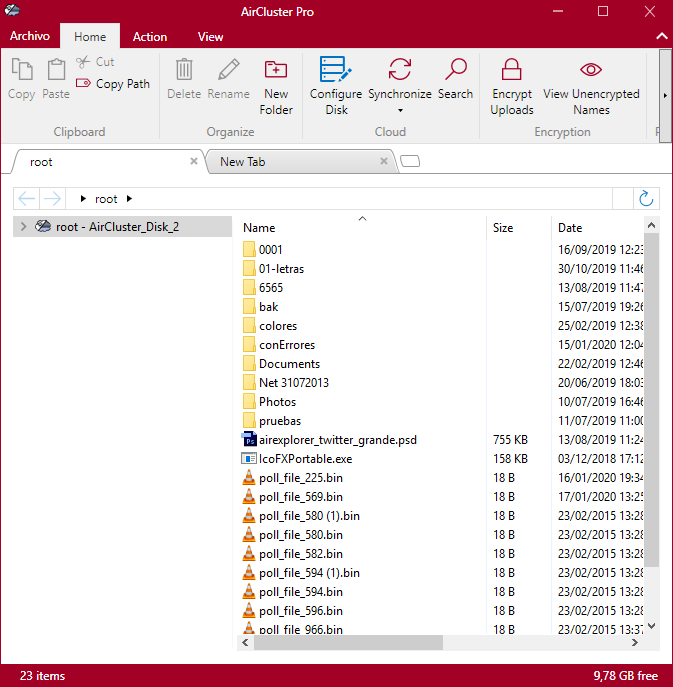Viewport: 673px width, 687px height.
Task: Click the Paste clipboard icon
Action: tap(56, 69)
